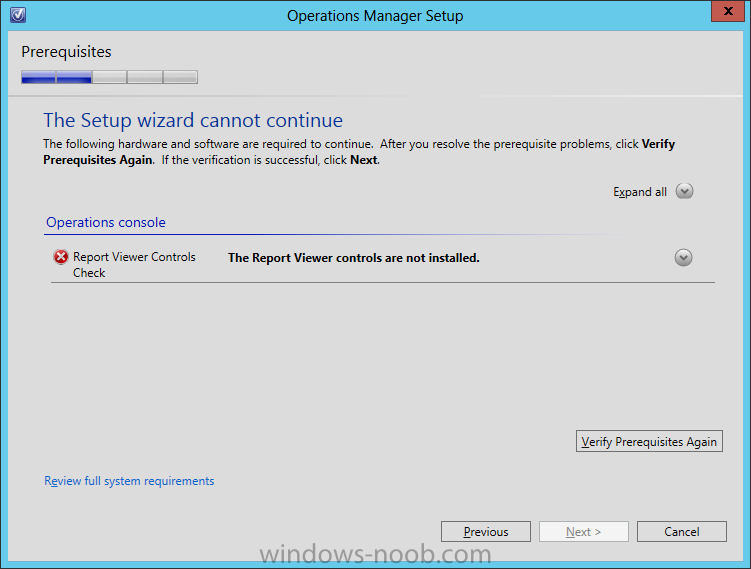The width and height of the screenshot is (751, 569).
Task: Select the Operations console section header
Action: click(x=106, y=222)
